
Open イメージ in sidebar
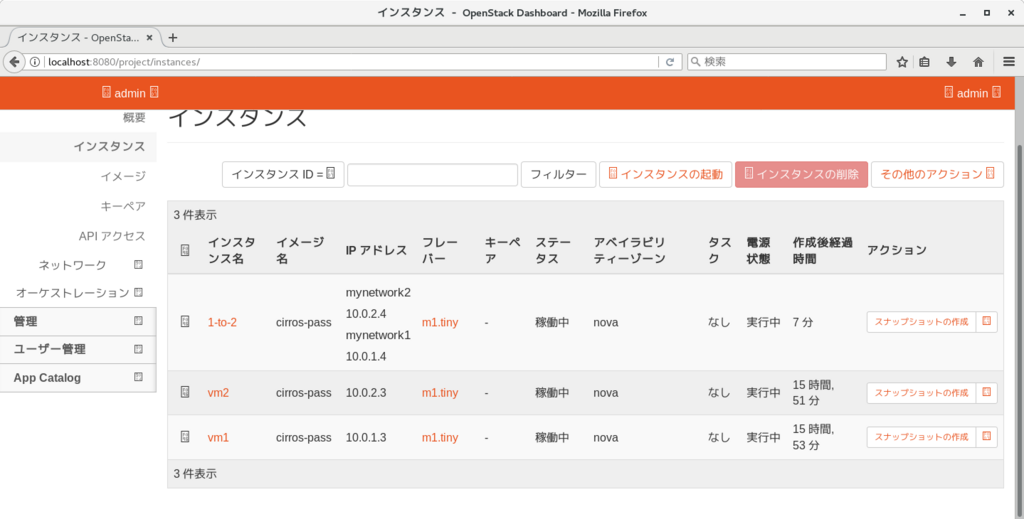(123, 176)
